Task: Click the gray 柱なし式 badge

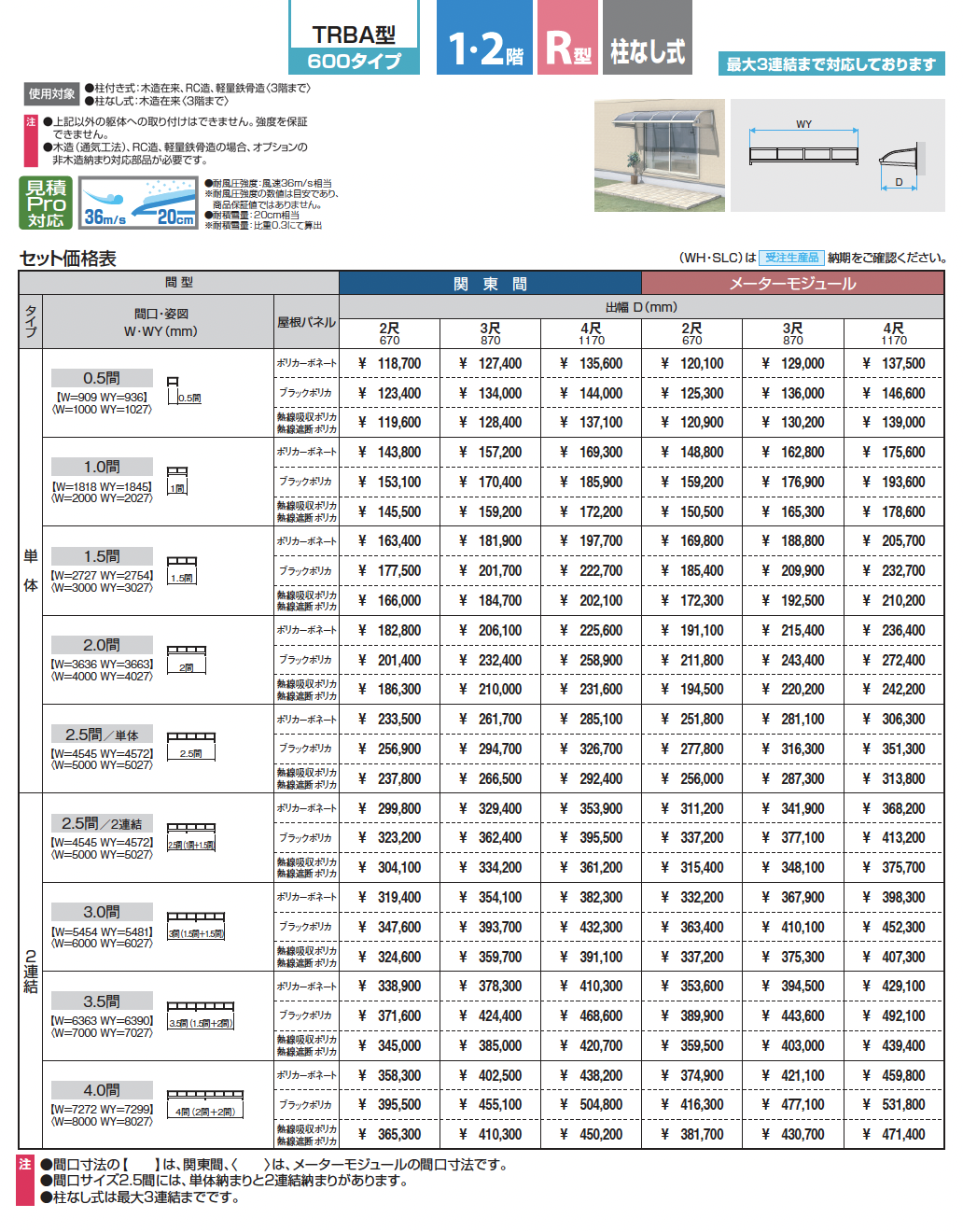Action: (648, 37)
